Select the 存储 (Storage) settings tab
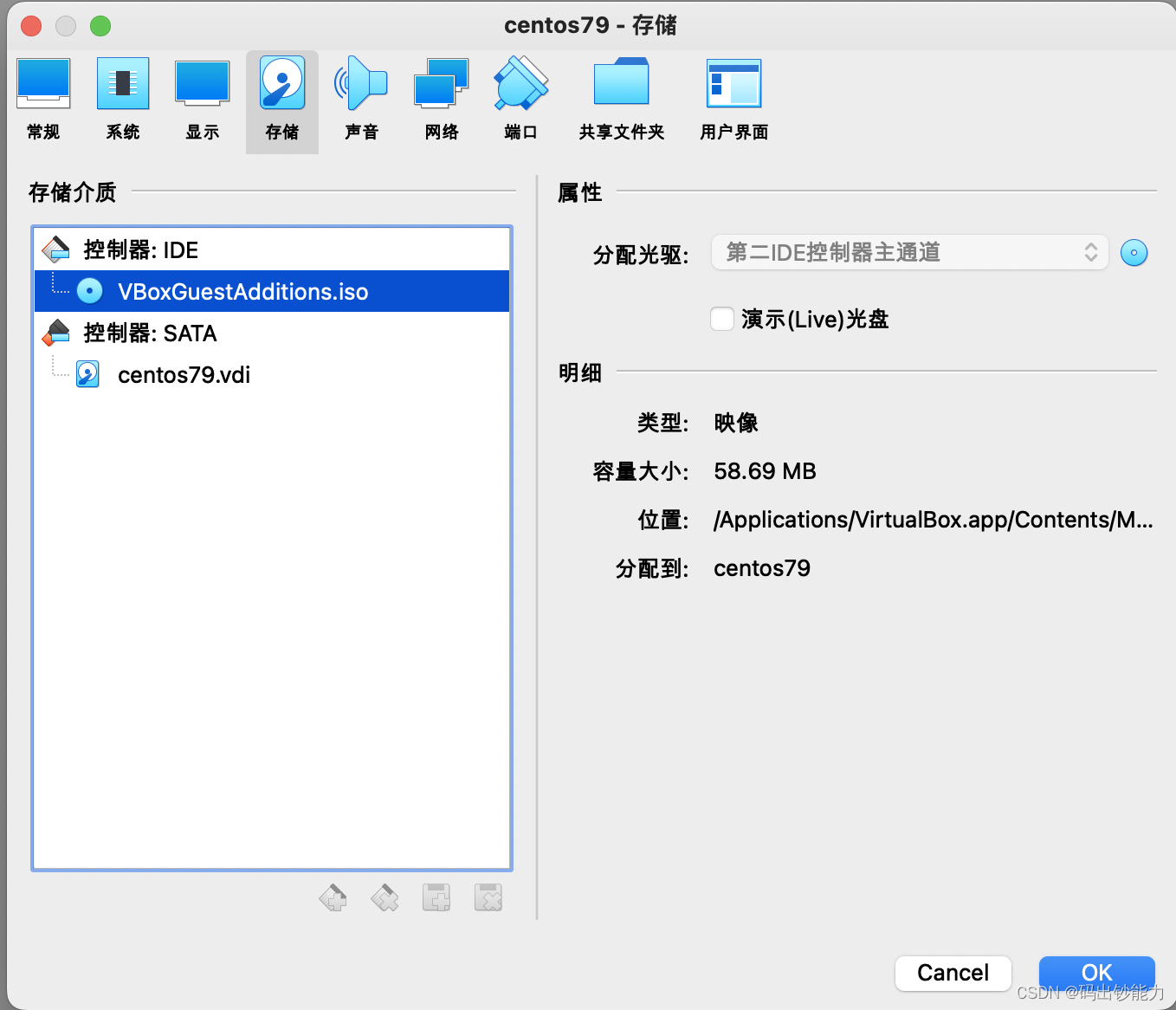1176x1010 pixels. click(282, 100)
